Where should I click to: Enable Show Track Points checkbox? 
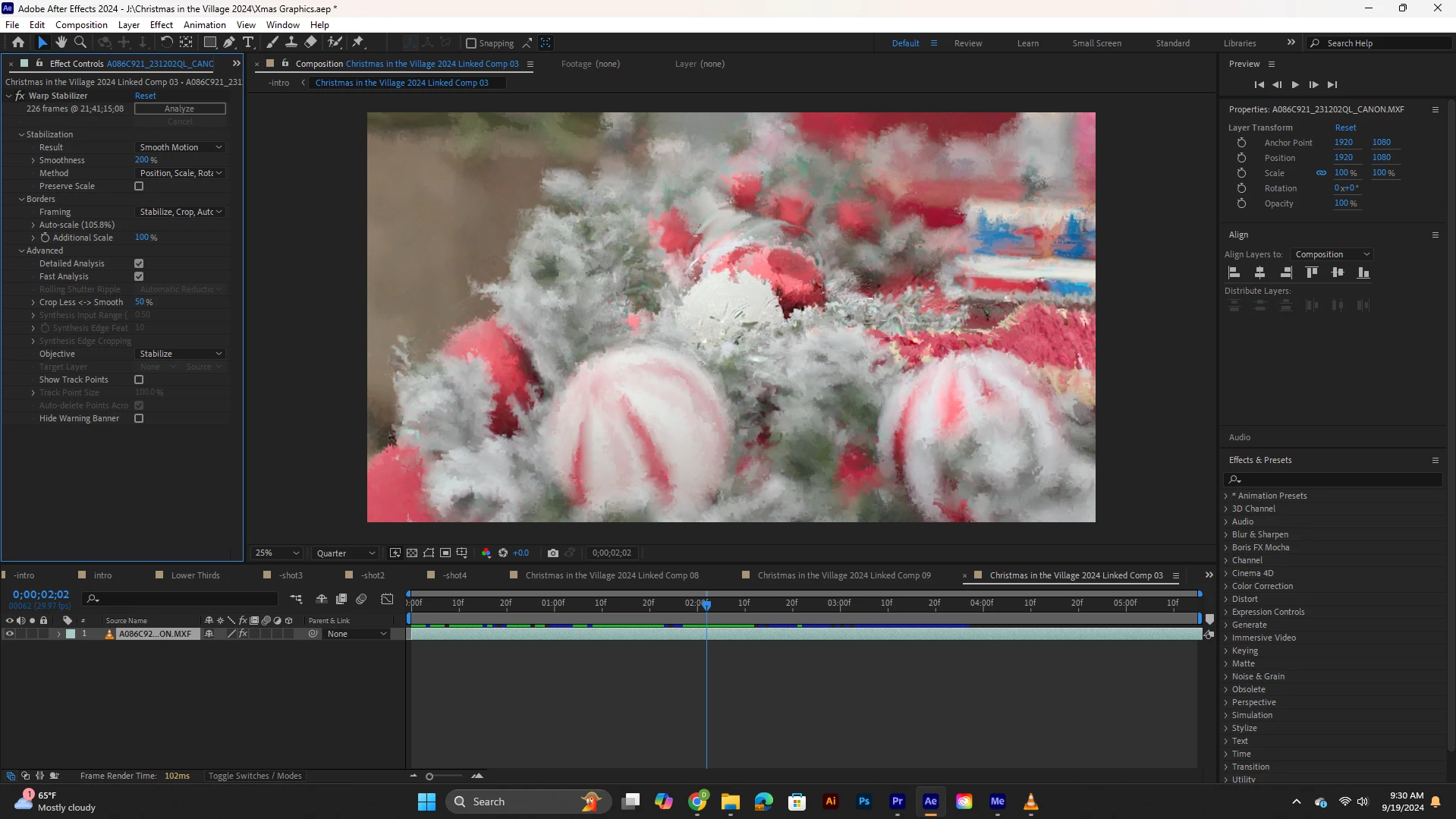[139, 380]
